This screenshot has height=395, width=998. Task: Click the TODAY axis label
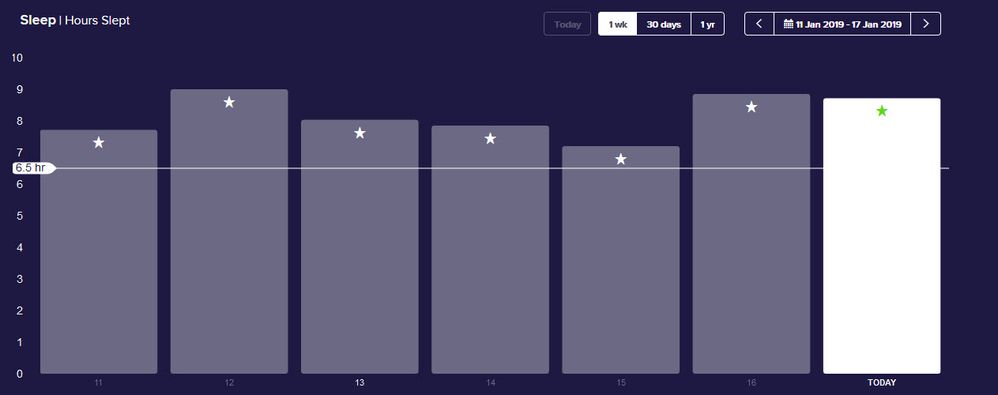[882, 383]
